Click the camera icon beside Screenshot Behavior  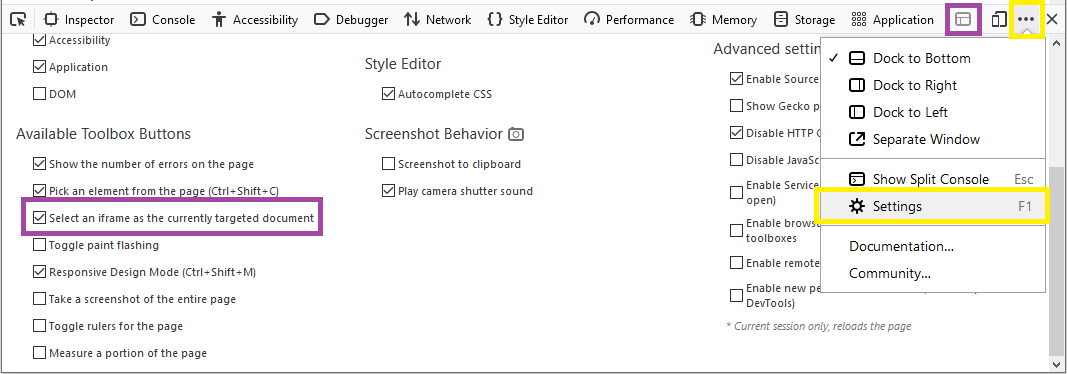[x=516, y=134]
